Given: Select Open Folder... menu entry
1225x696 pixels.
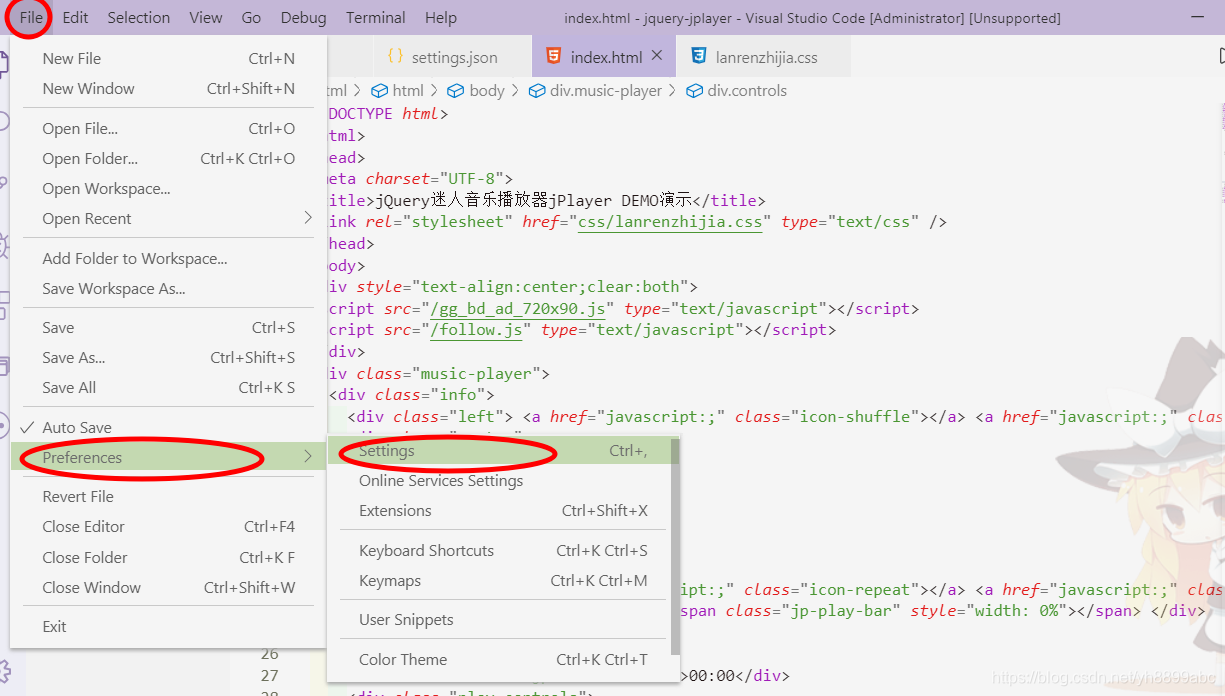Looking at the screenshot, I should pos(168,159).
